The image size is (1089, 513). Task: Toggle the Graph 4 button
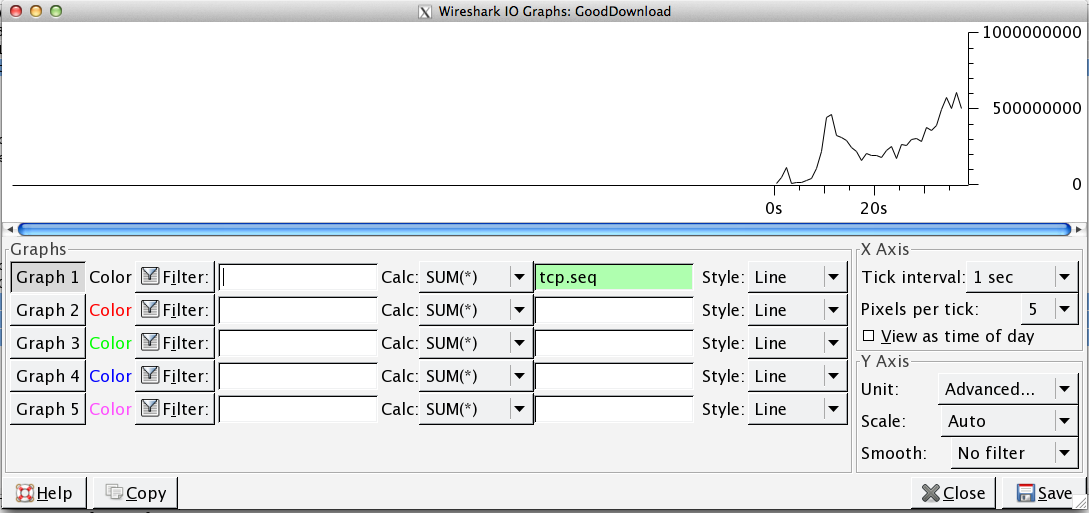pos(48,376)
